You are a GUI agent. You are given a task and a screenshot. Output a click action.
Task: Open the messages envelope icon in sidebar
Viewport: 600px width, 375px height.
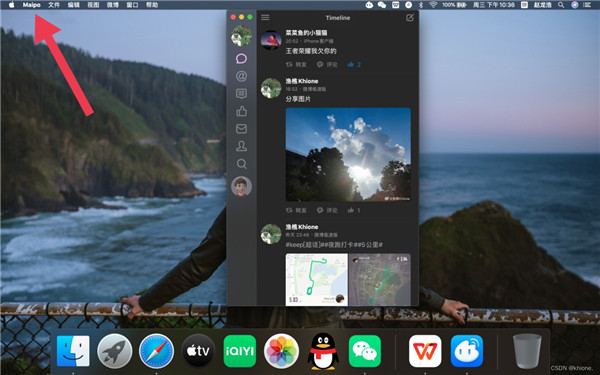(x=241, y=129)
